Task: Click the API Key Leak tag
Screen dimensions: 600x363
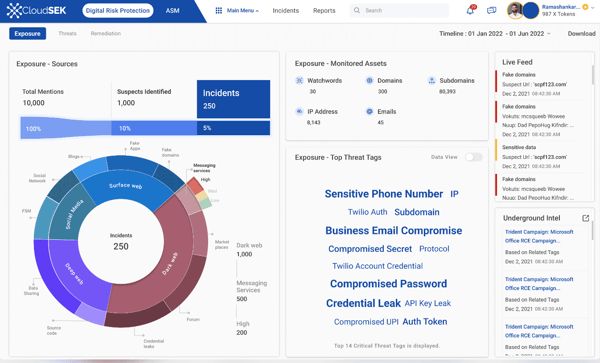Action: coord(428,303)
